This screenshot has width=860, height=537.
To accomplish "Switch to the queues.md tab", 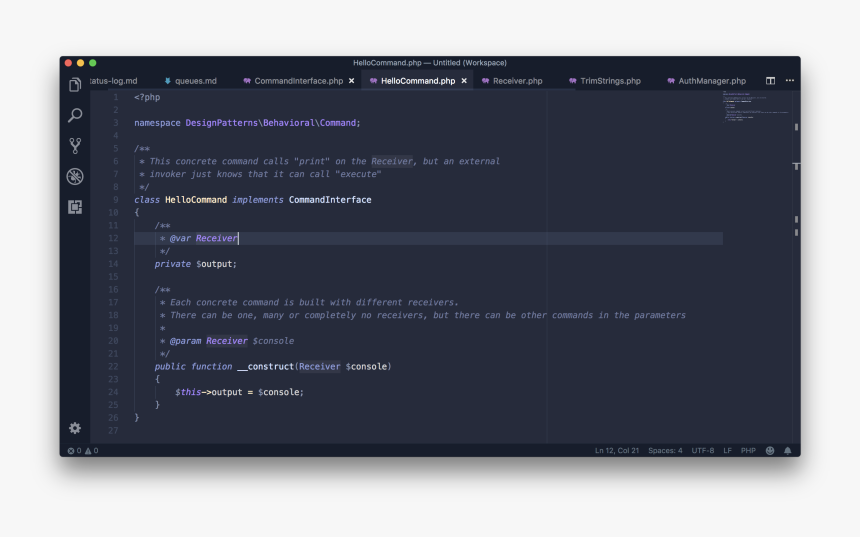I will 195,81.
